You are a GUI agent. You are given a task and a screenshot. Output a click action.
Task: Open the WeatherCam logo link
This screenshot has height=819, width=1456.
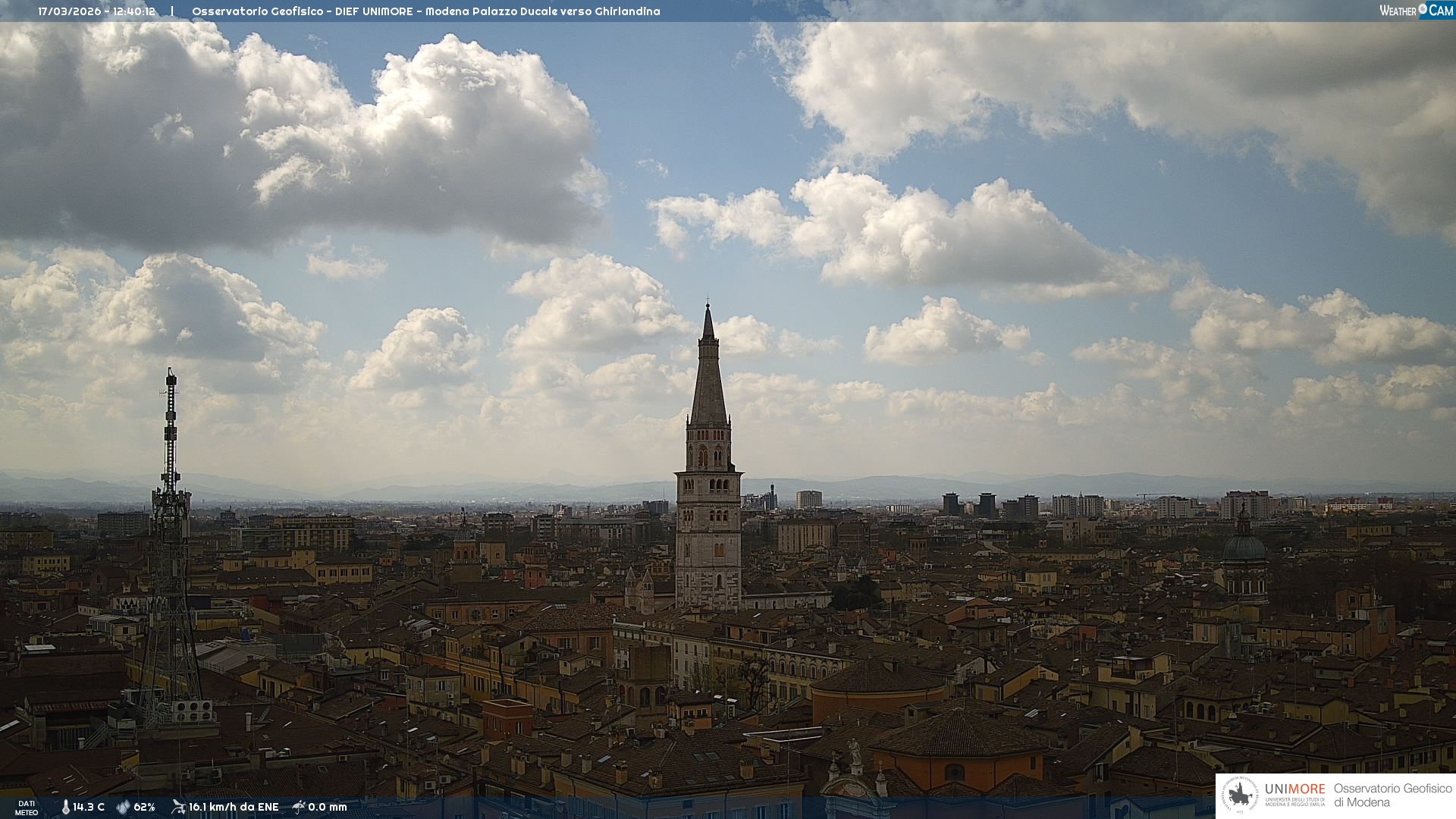click(x=1416, y=10)
